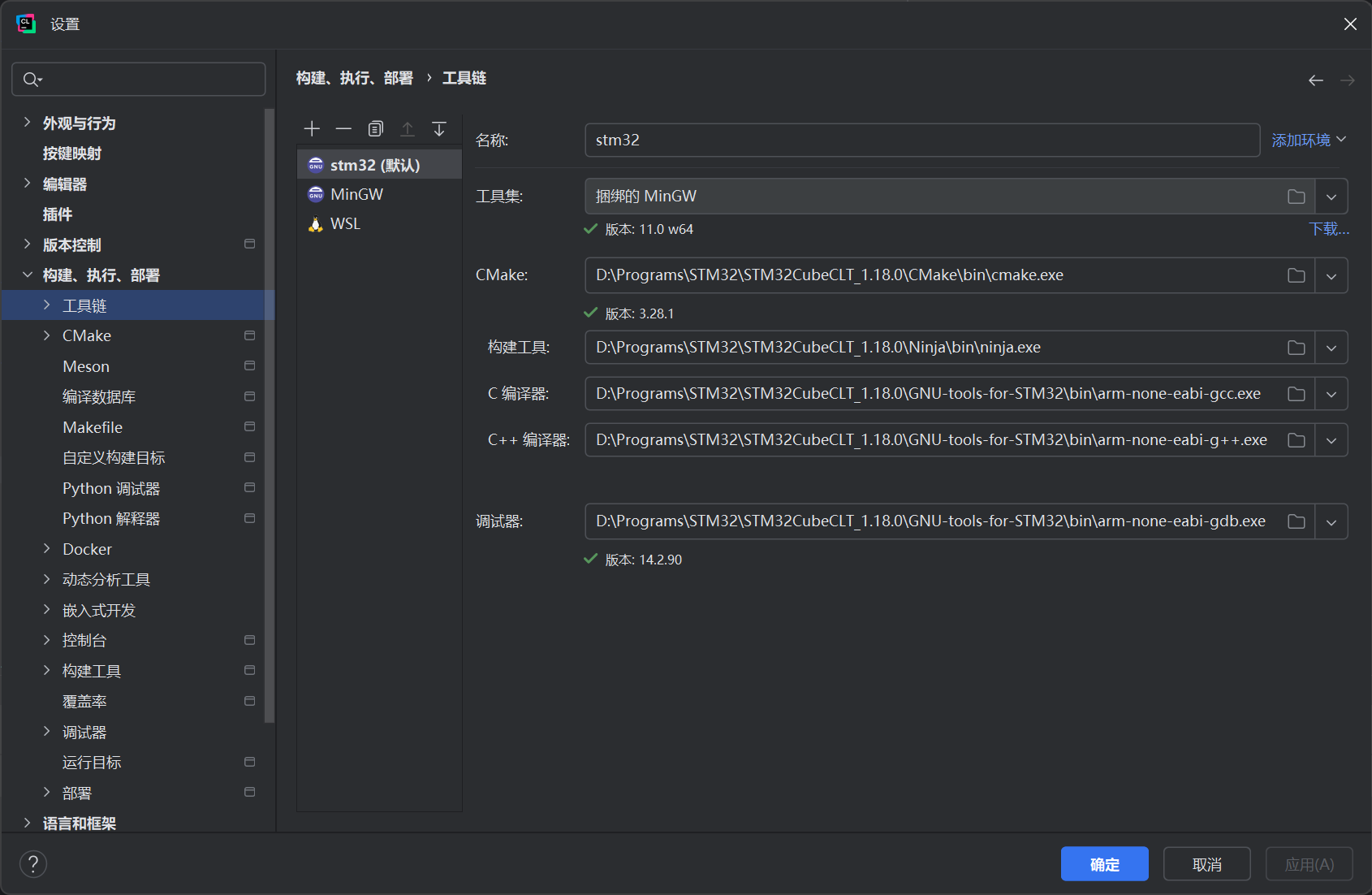Viewport: 1372px width, 895px height.
Task: Click the search magnifier icon
Action: (x=32, y=80)
